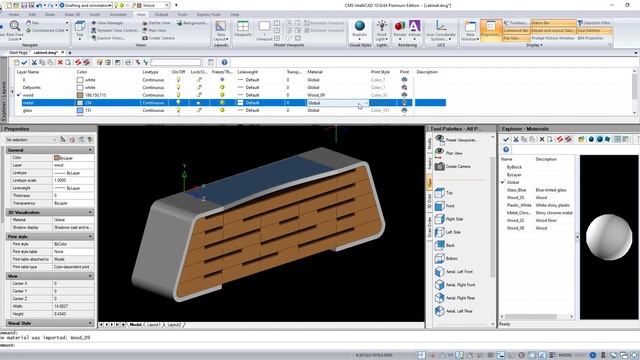Click the Materials explorer help icon
The width and height of the screenshot is (640, 360).
pyautogui.click(x=506, y=149)
